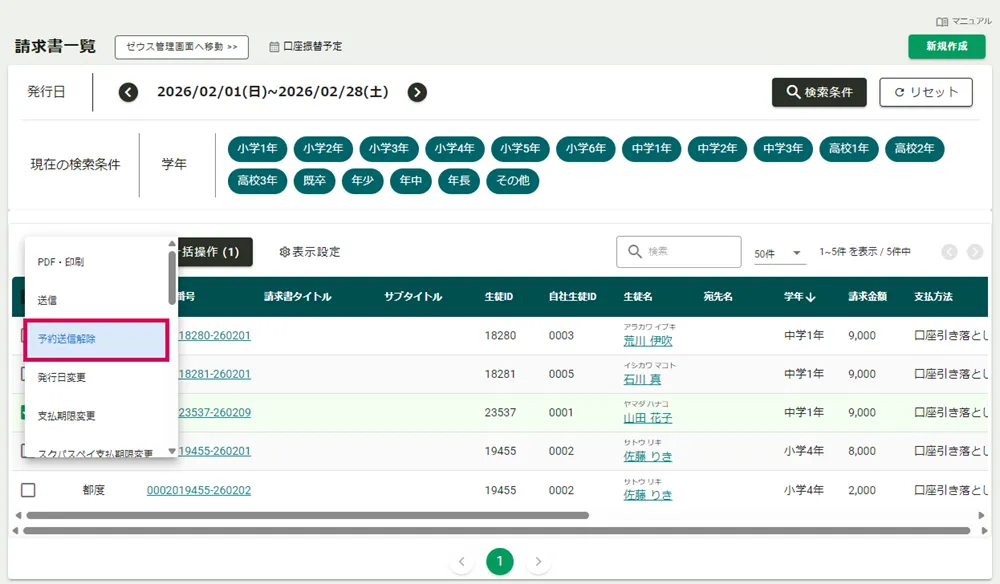Toggle the 小学1年 grade filter chip

tap(258, 149)
